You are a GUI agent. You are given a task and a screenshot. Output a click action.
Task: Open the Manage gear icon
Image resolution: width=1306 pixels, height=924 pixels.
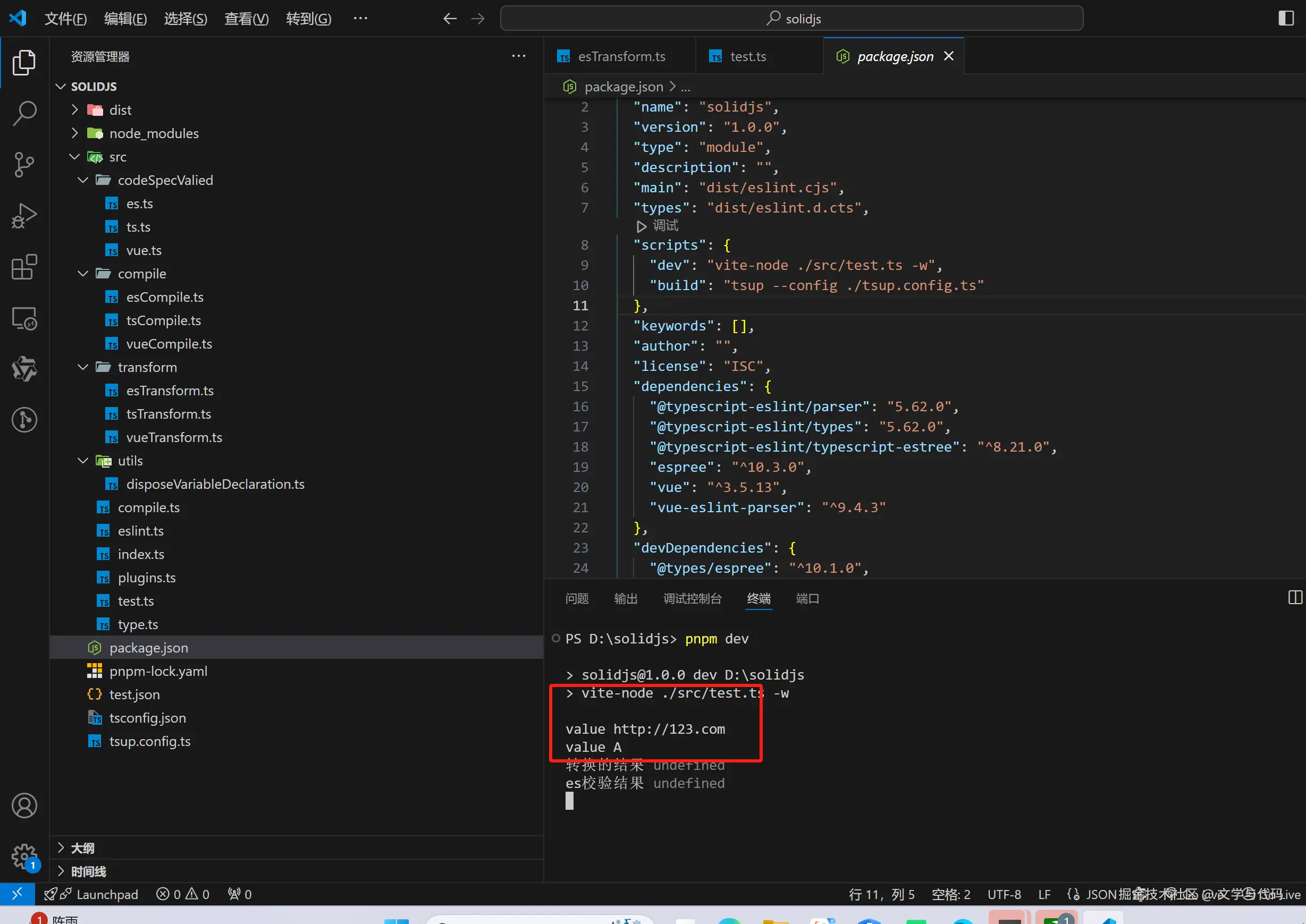(x=24, y=855)
